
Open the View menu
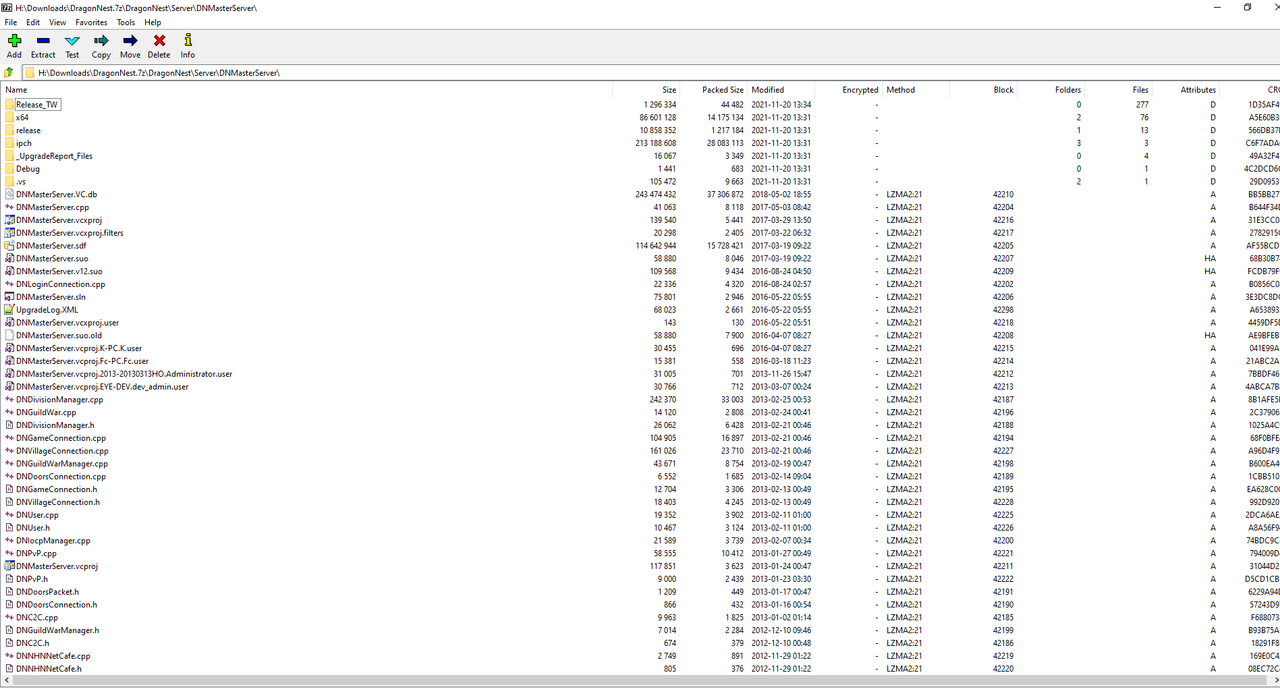(x=58, y=22)
